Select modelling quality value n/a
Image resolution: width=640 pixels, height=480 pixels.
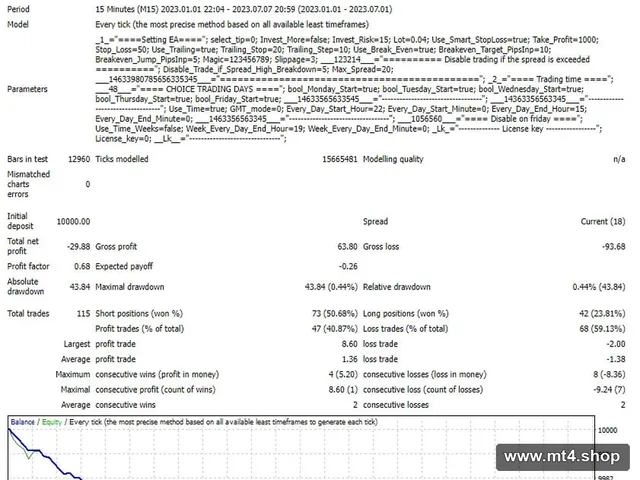[x=619, y=159]
